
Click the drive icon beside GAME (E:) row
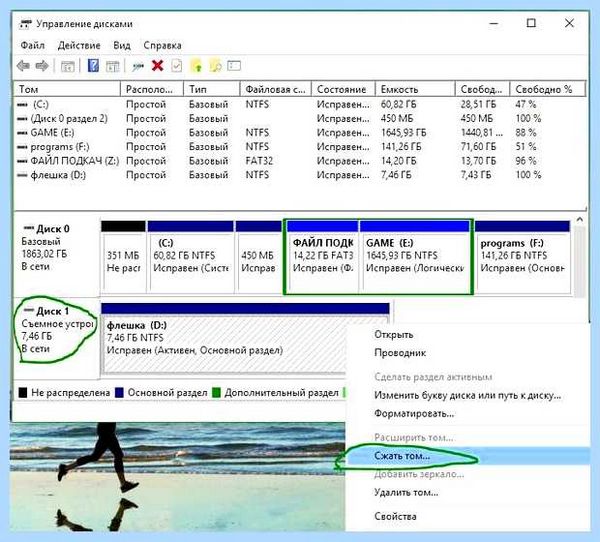pyautogui.click(x=23, y=133)
